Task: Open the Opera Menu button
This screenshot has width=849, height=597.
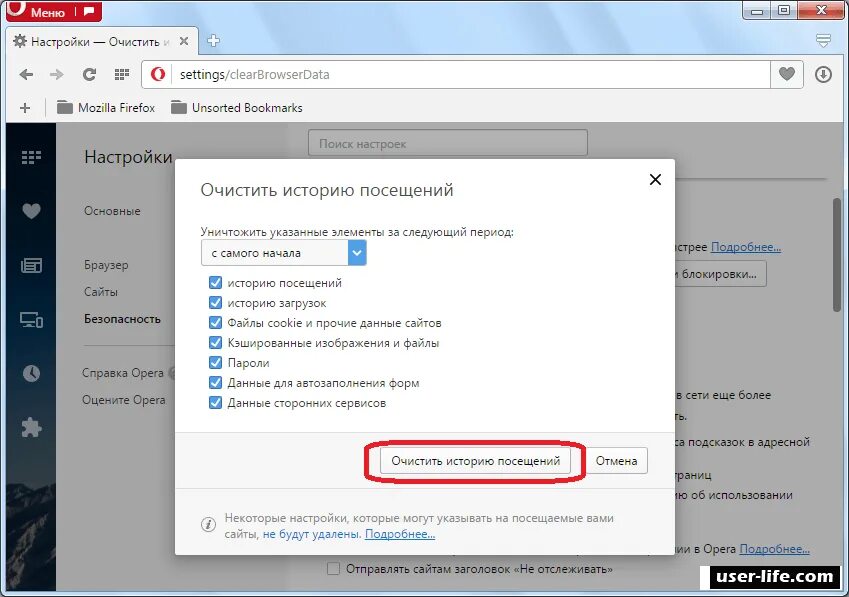Action: 41,11
